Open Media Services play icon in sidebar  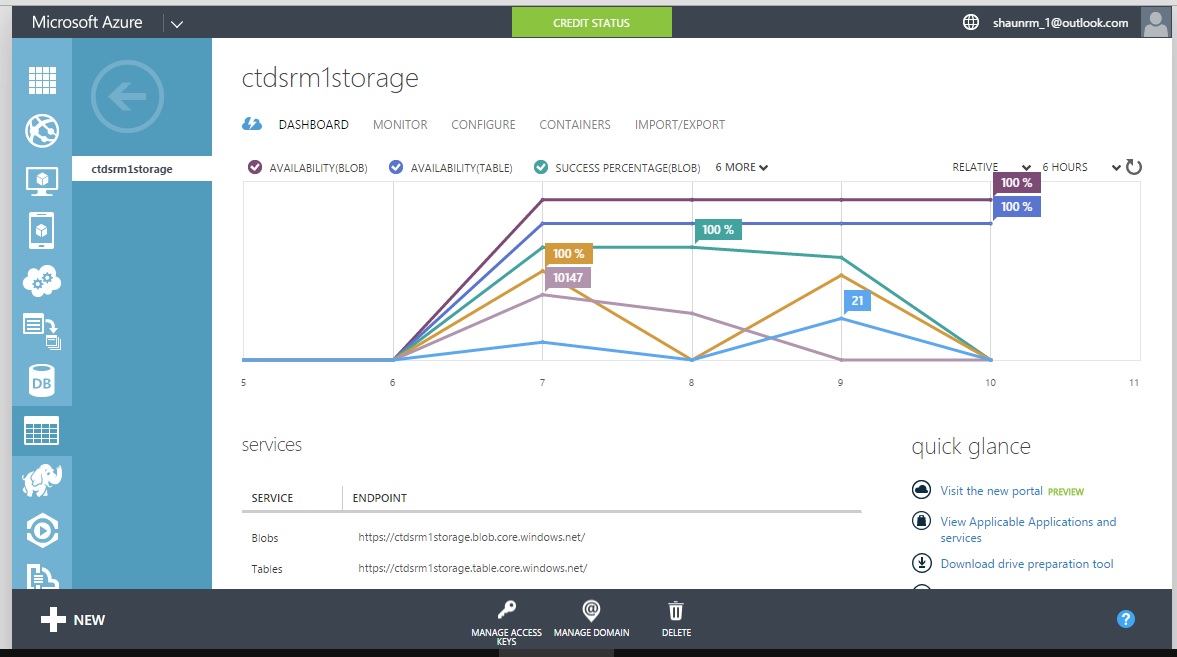[x=42, y=531]
